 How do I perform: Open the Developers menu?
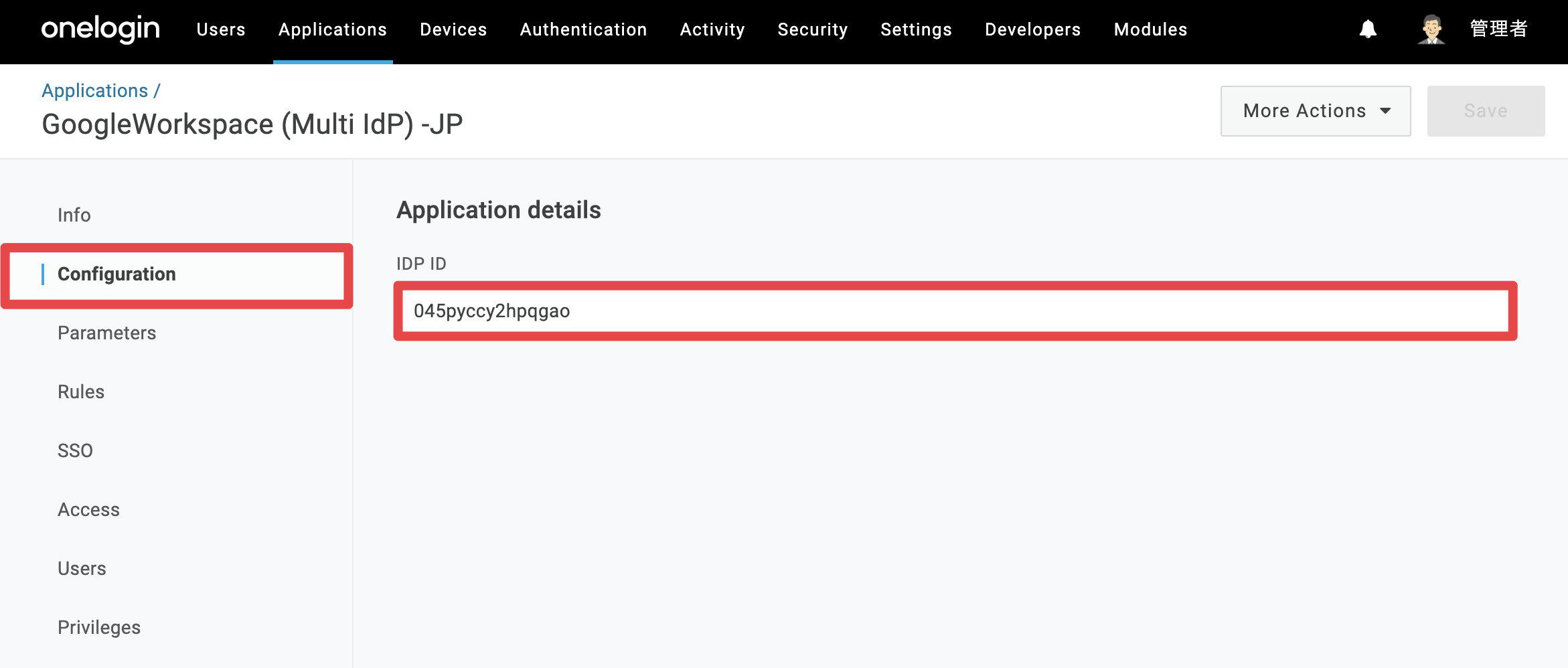point(1033,29)
